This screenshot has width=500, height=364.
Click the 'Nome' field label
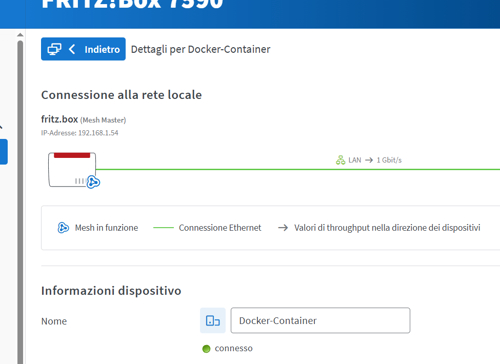click(54, 321)
